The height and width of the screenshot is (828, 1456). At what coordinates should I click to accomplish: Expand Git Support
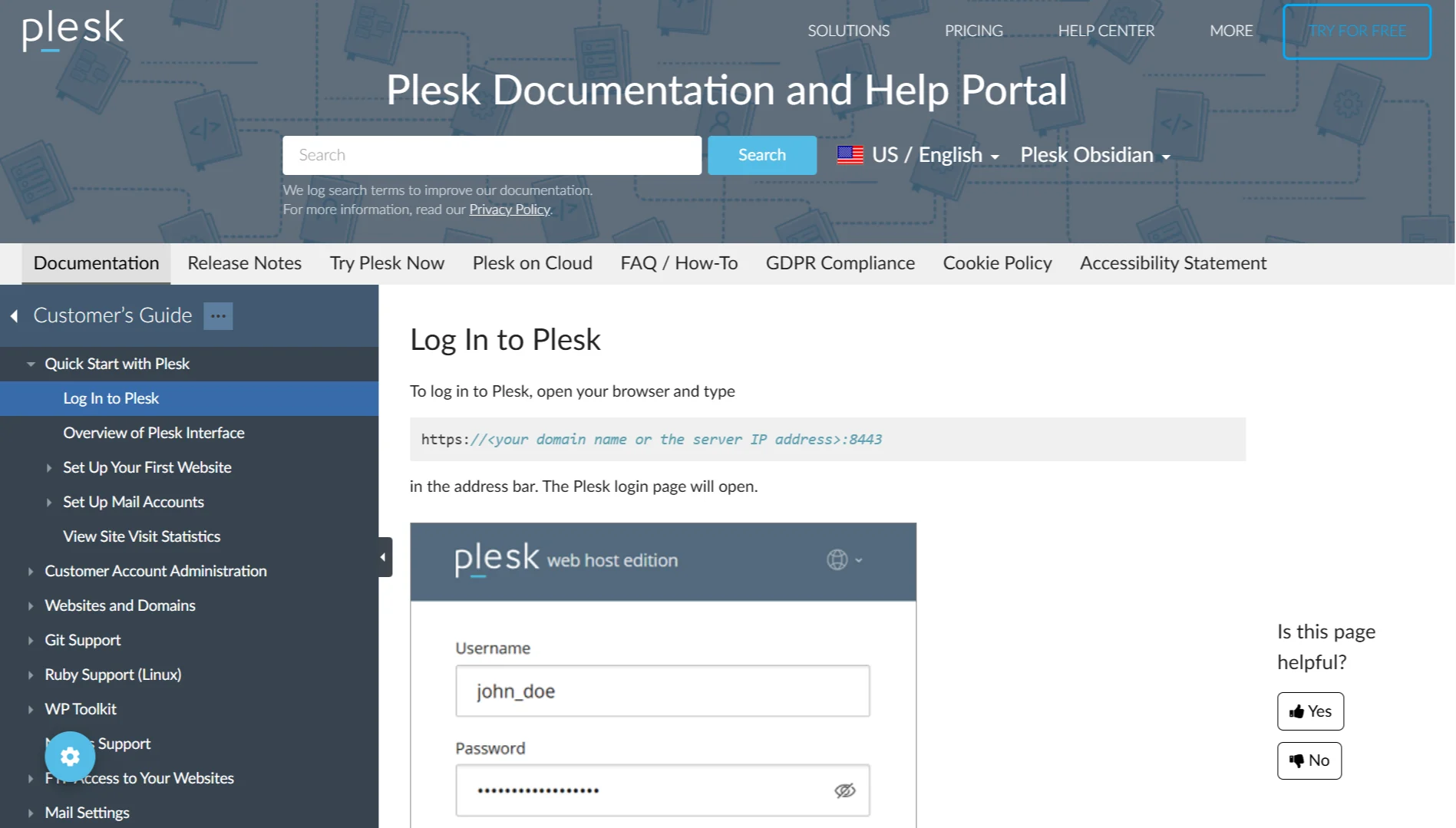point(31,640)
